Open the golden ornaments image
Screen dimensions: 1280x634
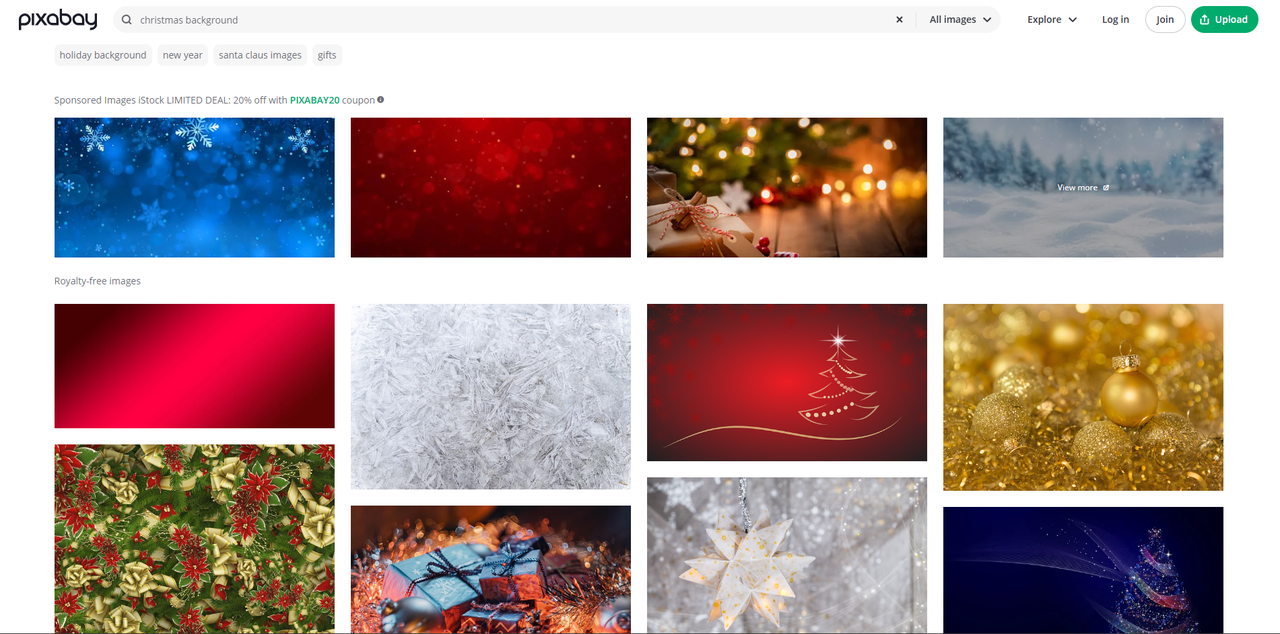click(1083, 397)
